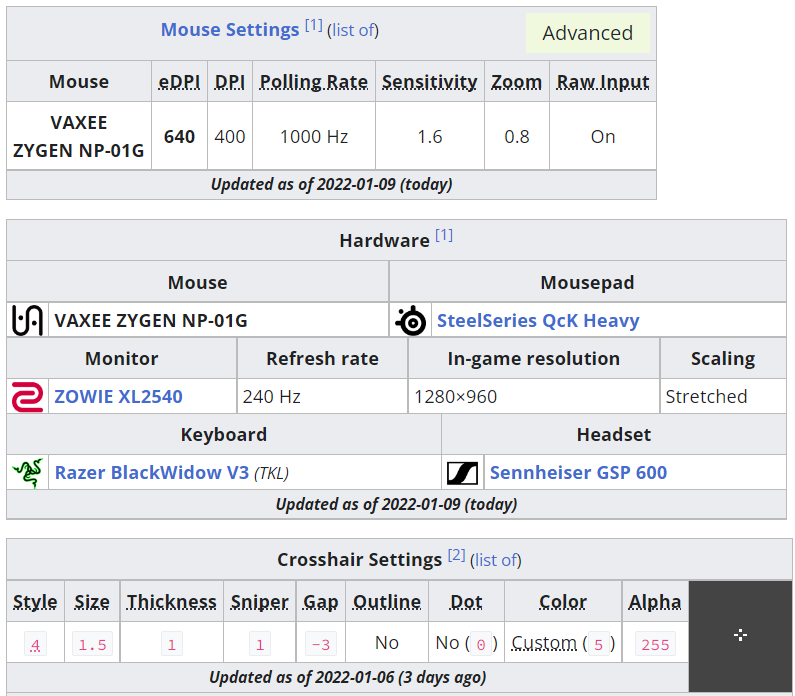Click the Thickness column header
The height and width of the screenshot is (696, 795).
pos(171,602)
